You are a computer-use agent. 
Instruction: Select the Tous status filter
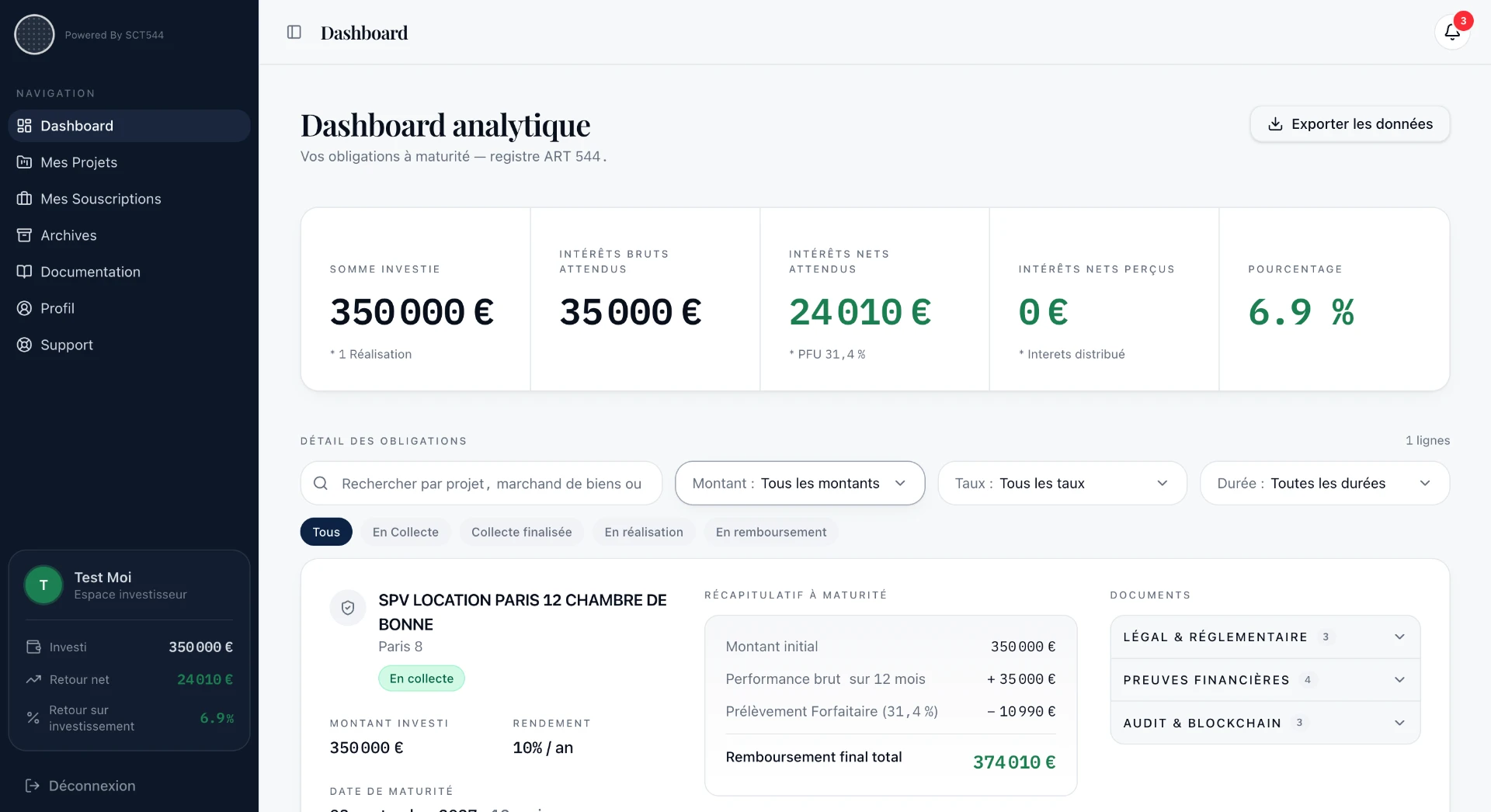(326, 532)
